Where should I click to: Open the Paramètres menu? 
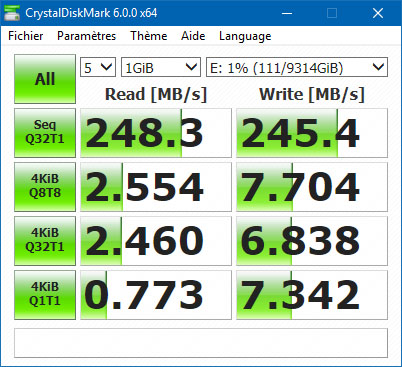[86, 36]
